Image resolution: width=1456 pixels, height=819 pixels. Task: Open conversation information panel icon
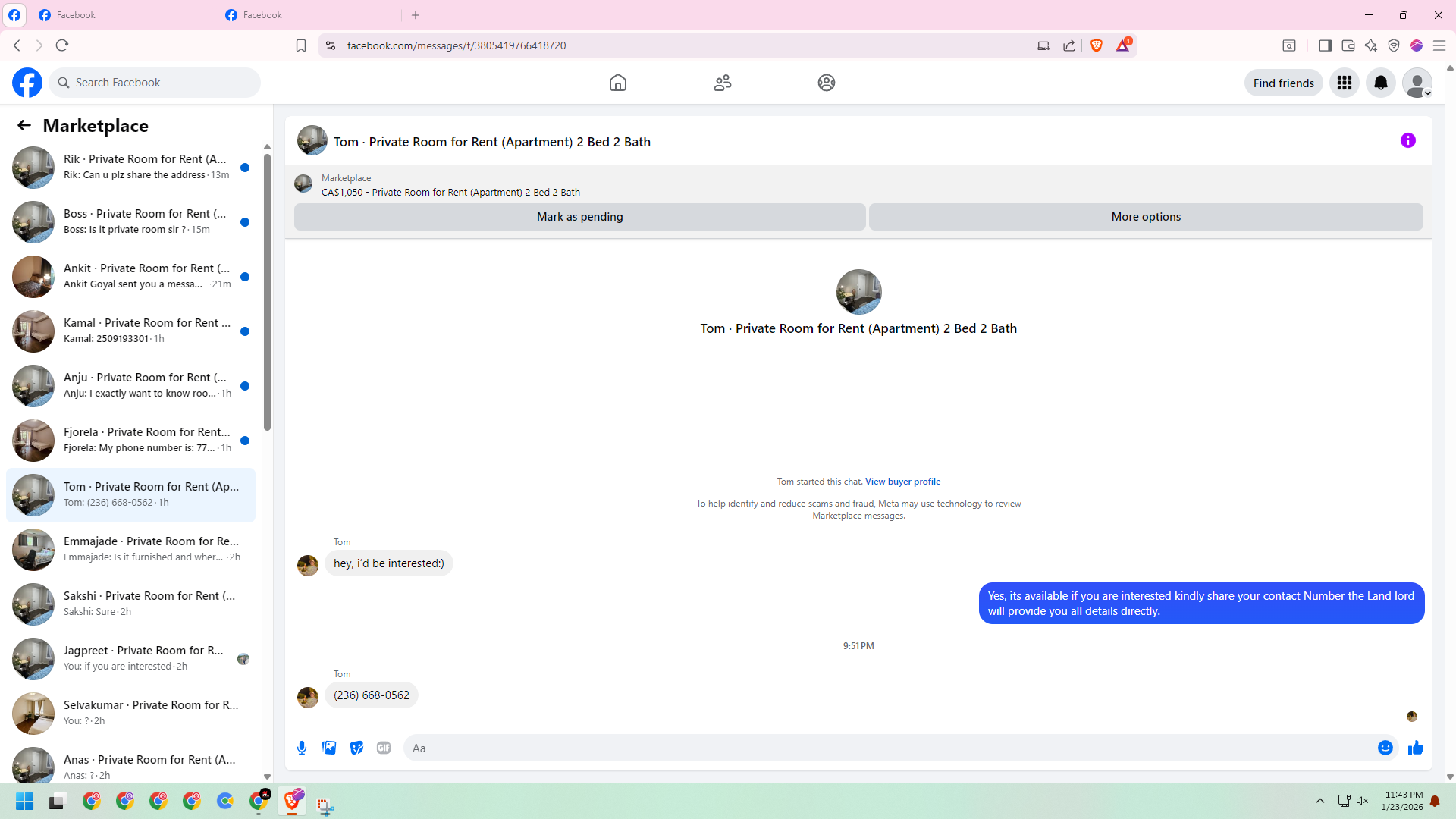pyautogui.click(x=1407, y=140)
